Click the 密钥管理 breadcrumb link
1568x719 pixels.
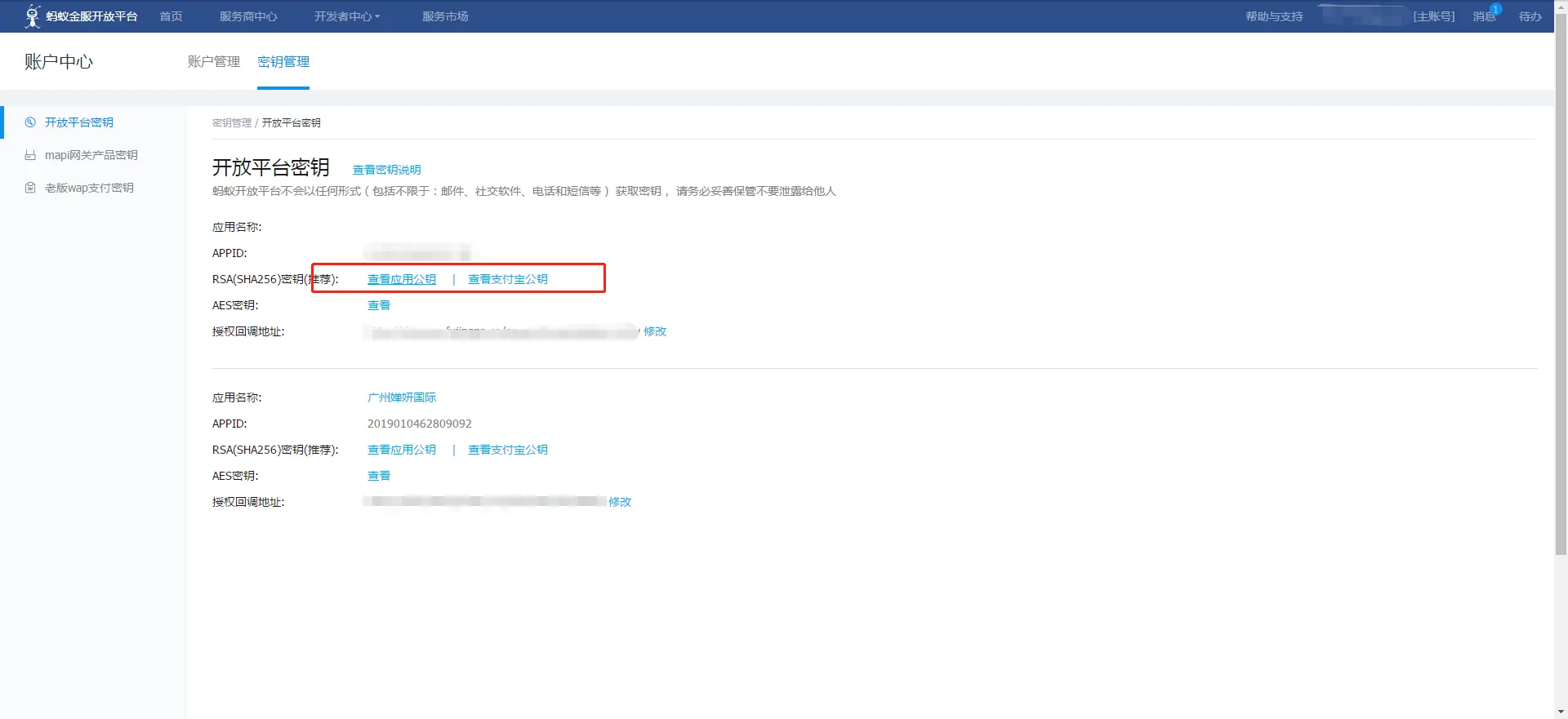[232, 123]
